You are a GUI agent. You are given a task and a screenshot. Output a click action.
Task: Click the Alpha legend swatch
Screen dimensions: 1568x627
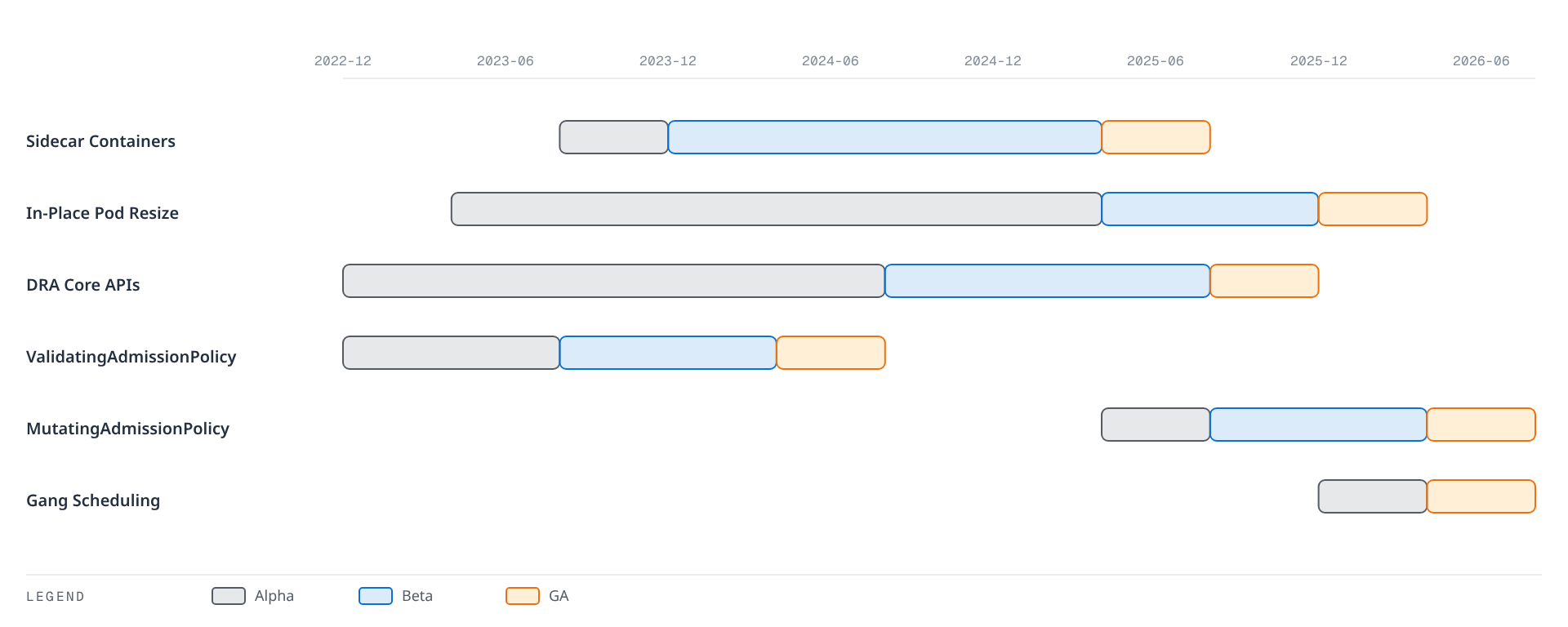pos(229,596)
